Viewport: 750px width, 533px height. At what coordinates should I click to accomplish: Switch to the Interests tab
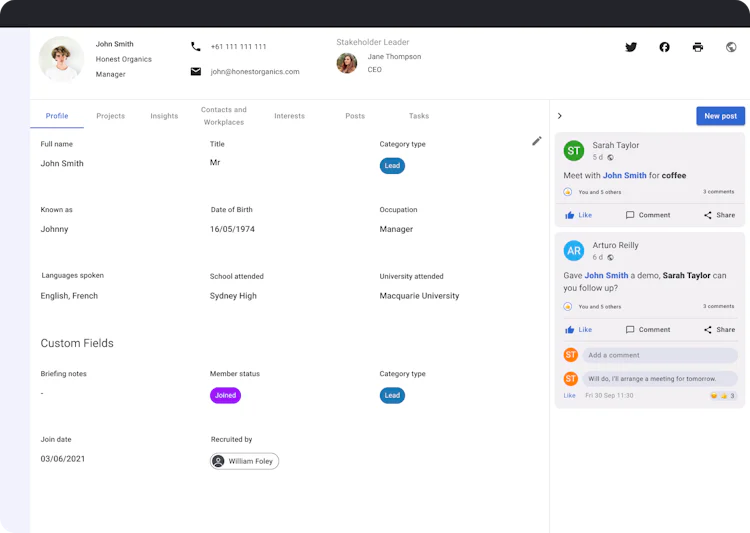[289, 116]
